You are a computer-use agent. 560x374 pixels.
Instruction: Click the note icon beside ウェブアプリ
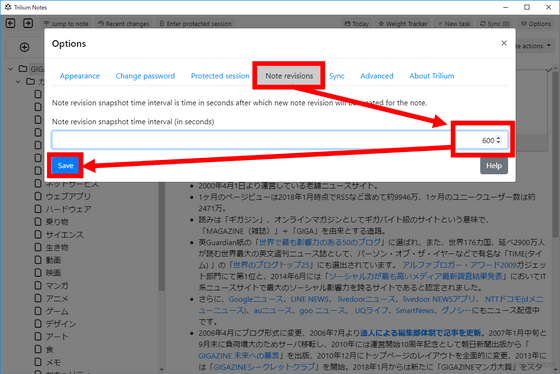coord(38,196)
